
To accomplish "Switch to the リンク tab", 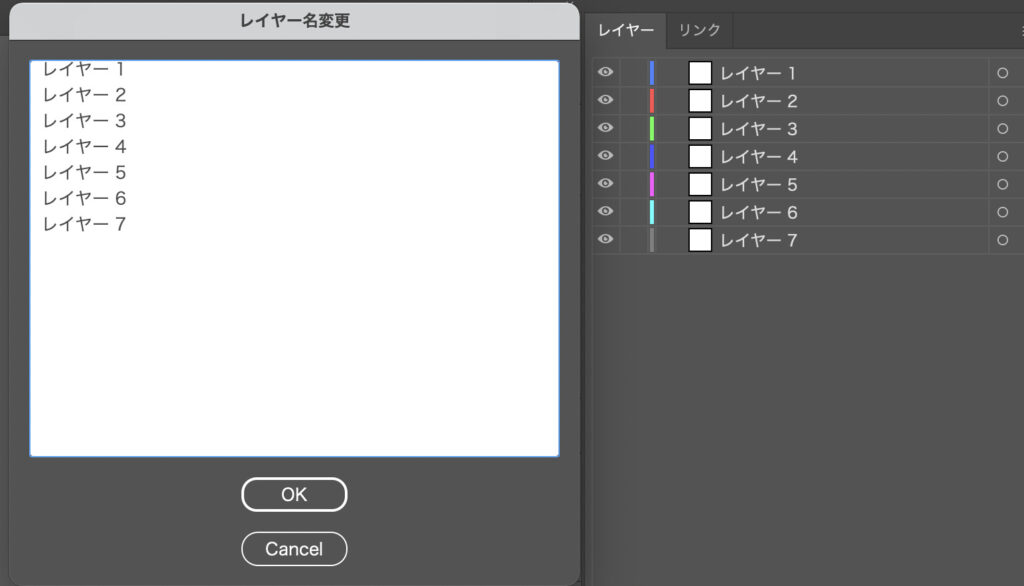I will point(699,30).
